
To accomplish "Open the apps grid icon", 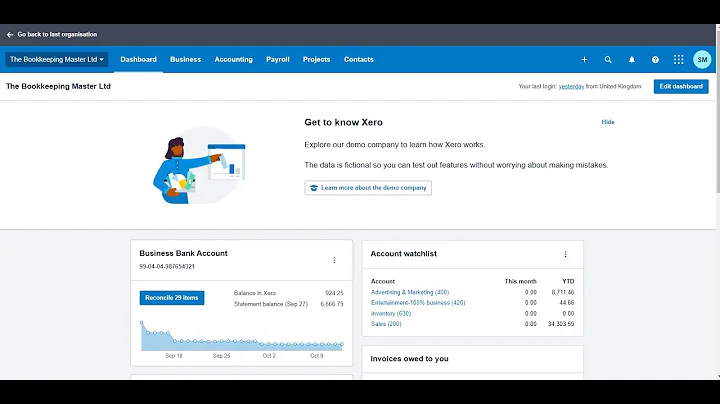I will coord(679,60).
